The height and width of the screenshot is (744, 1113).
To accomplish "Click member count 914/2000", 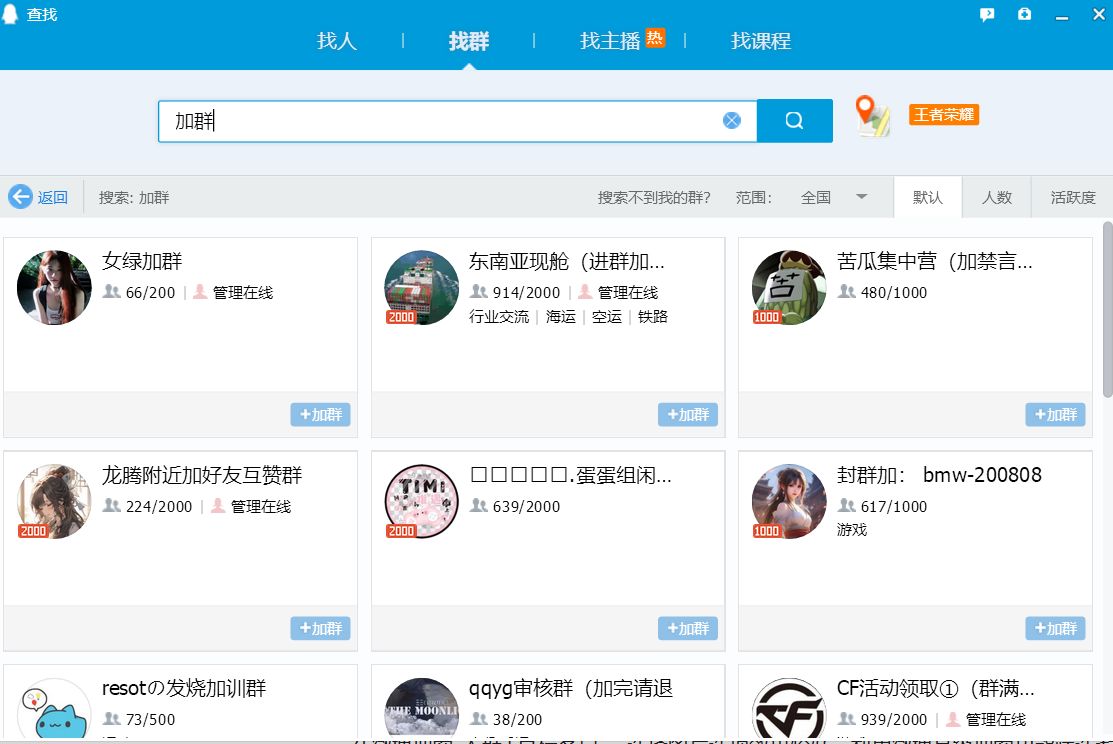I will pyautogui.click(x=526, y=292).
